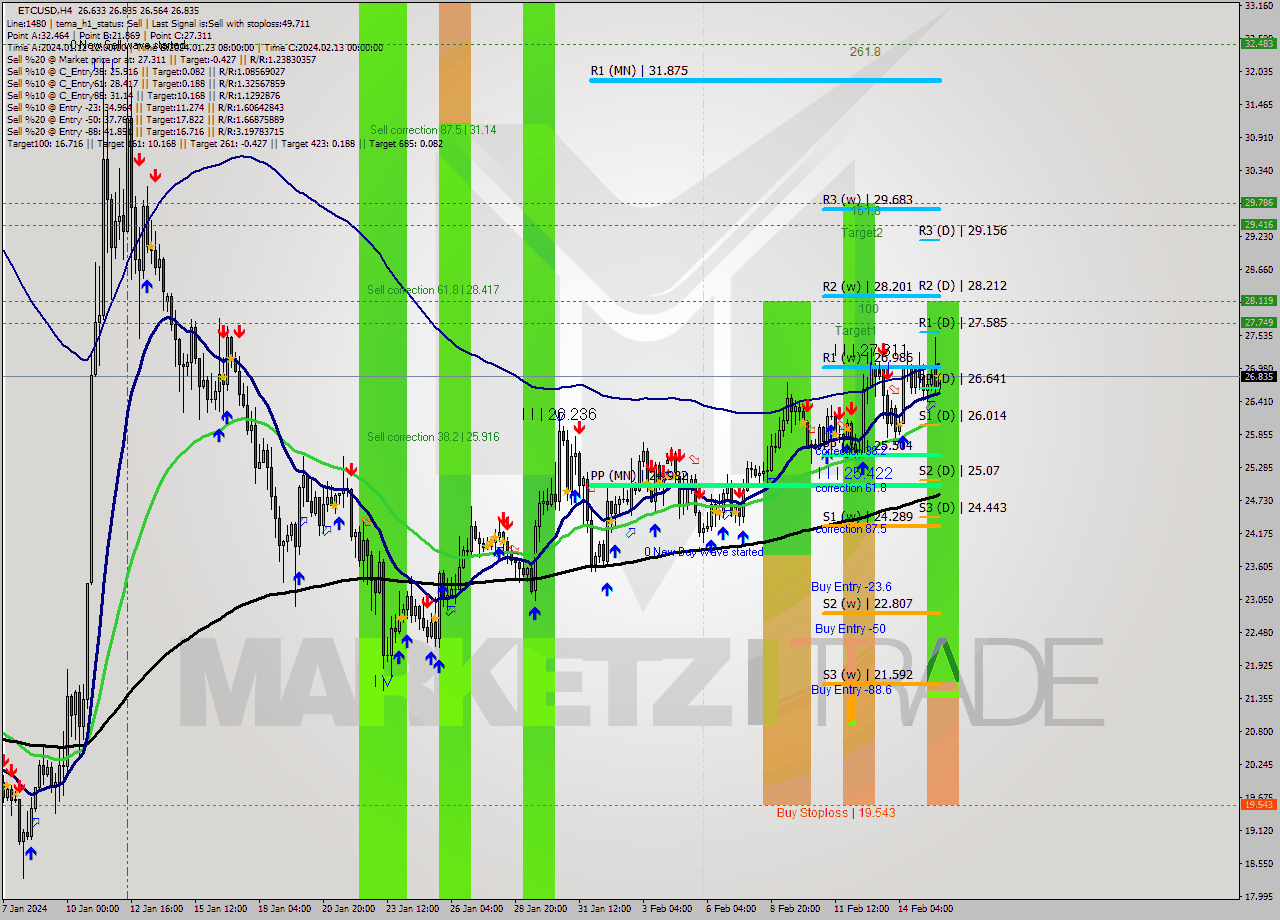Screen dimensions: 1280x920
Task: Click the green 29.786 price tag
Action: [1258, 202]
